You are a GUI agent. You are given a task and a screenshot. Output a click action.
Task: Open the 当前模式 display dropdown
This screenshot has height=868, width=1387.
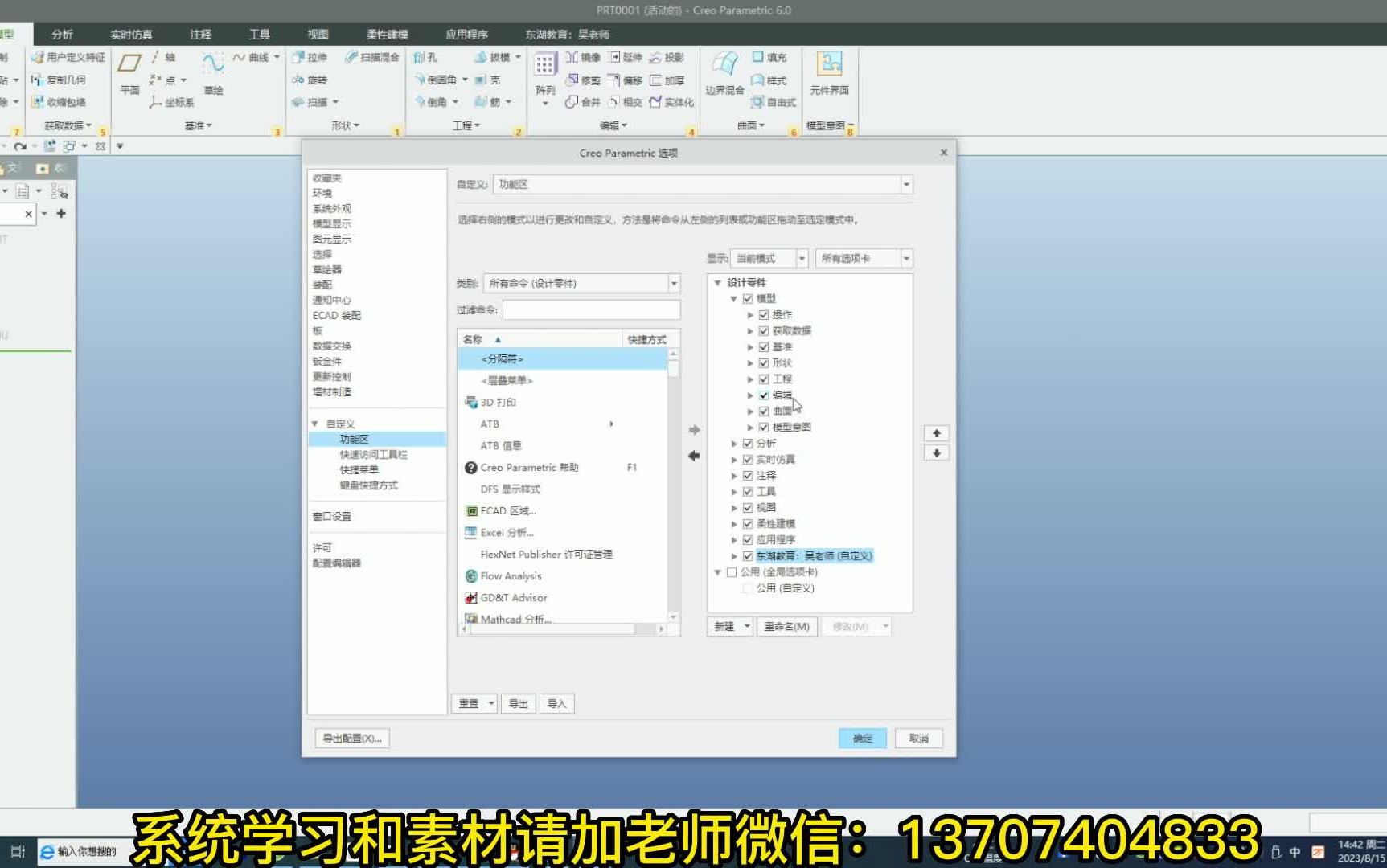tap(802, 258)
